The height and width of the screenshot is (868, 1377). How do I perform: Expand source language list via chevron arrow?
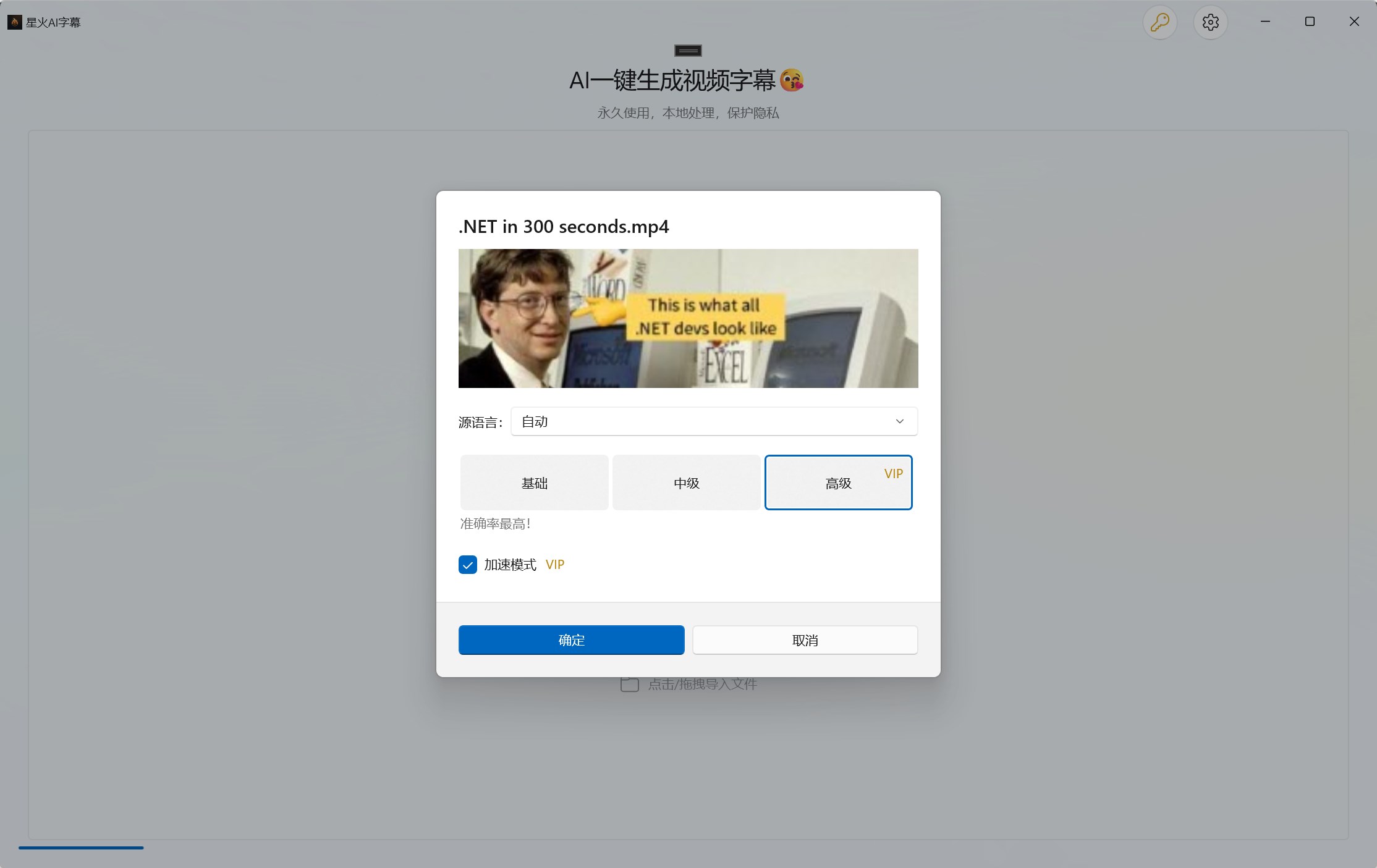tap(900, 421)
